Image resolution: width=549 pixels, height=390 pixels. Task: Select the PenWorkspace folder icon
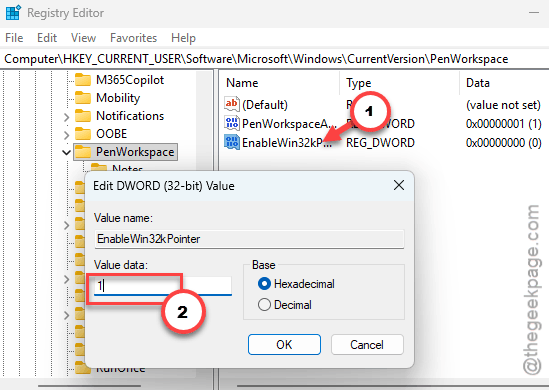click(x=83, y=152)
